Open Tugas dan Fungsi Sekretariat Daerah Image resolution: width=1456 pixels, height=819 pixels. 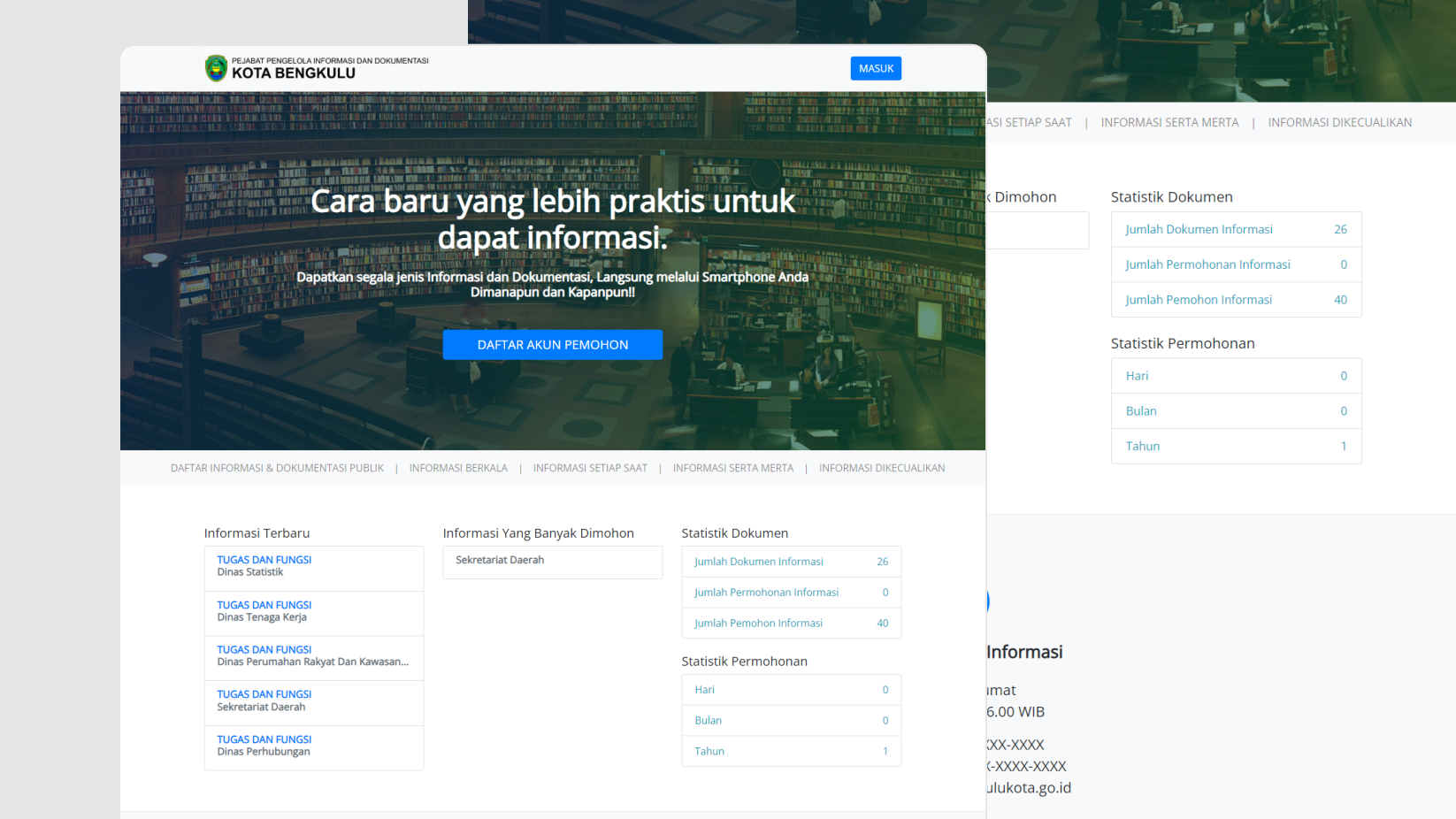tap(314, 703)
